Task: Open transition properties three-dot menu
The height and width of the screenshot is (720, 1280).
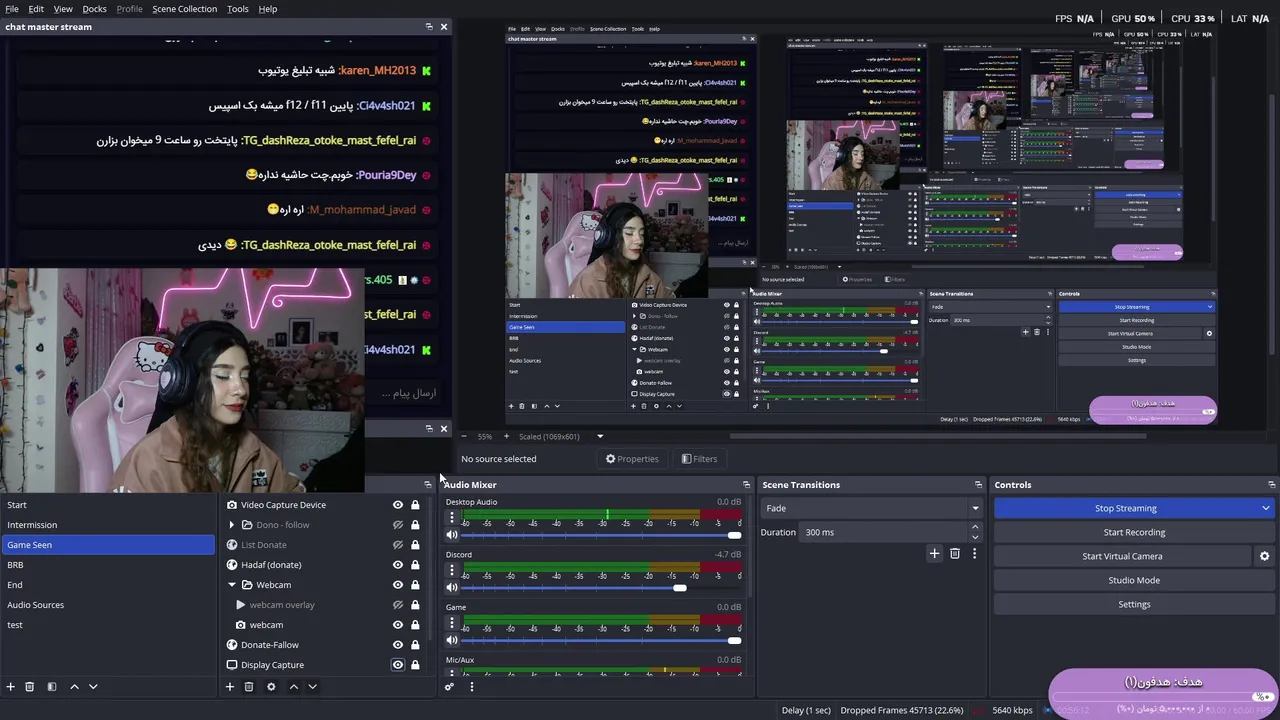Action: pos(974,553)
